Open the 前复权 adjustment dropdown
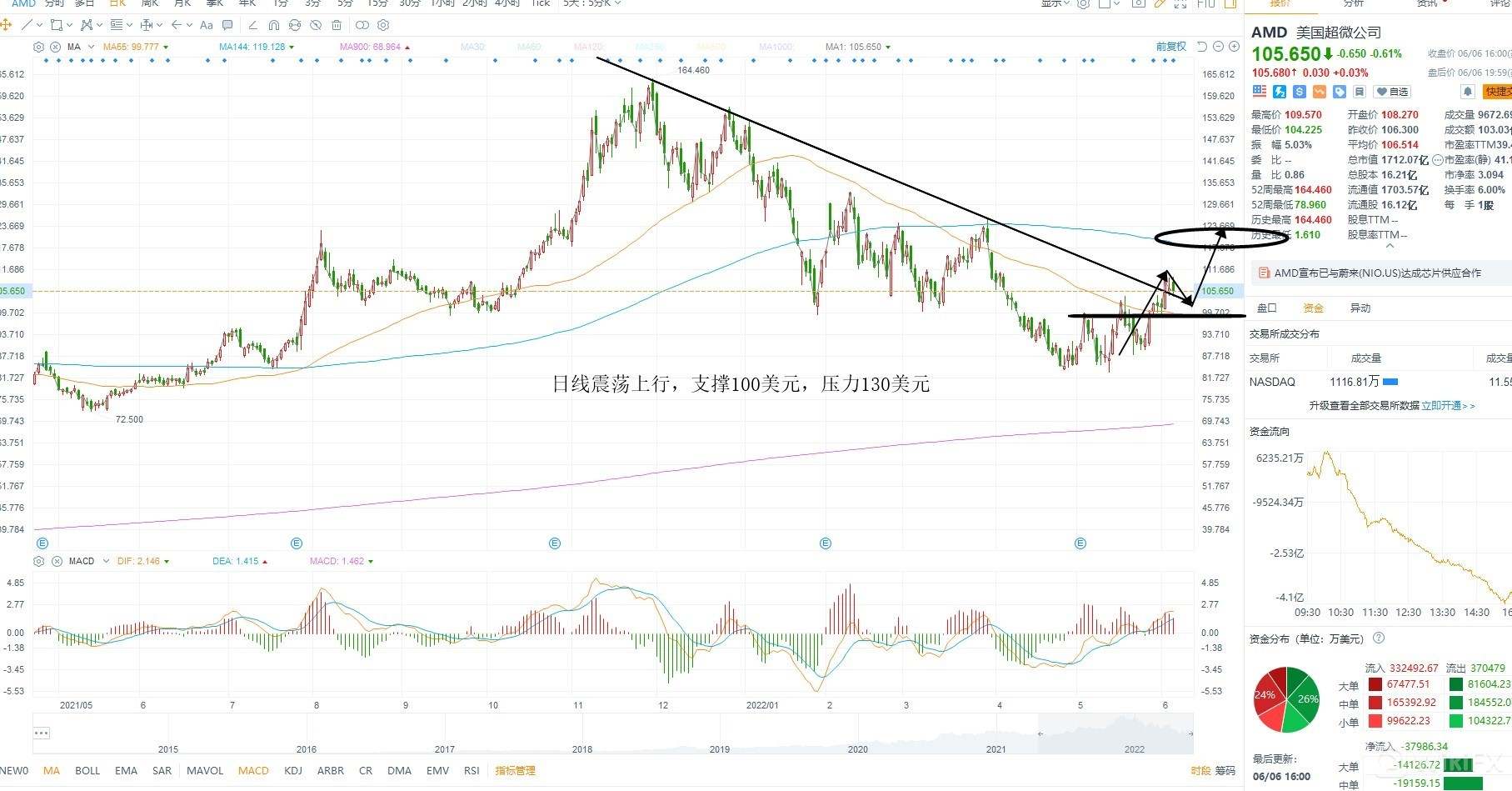 tap(1171, 47)
